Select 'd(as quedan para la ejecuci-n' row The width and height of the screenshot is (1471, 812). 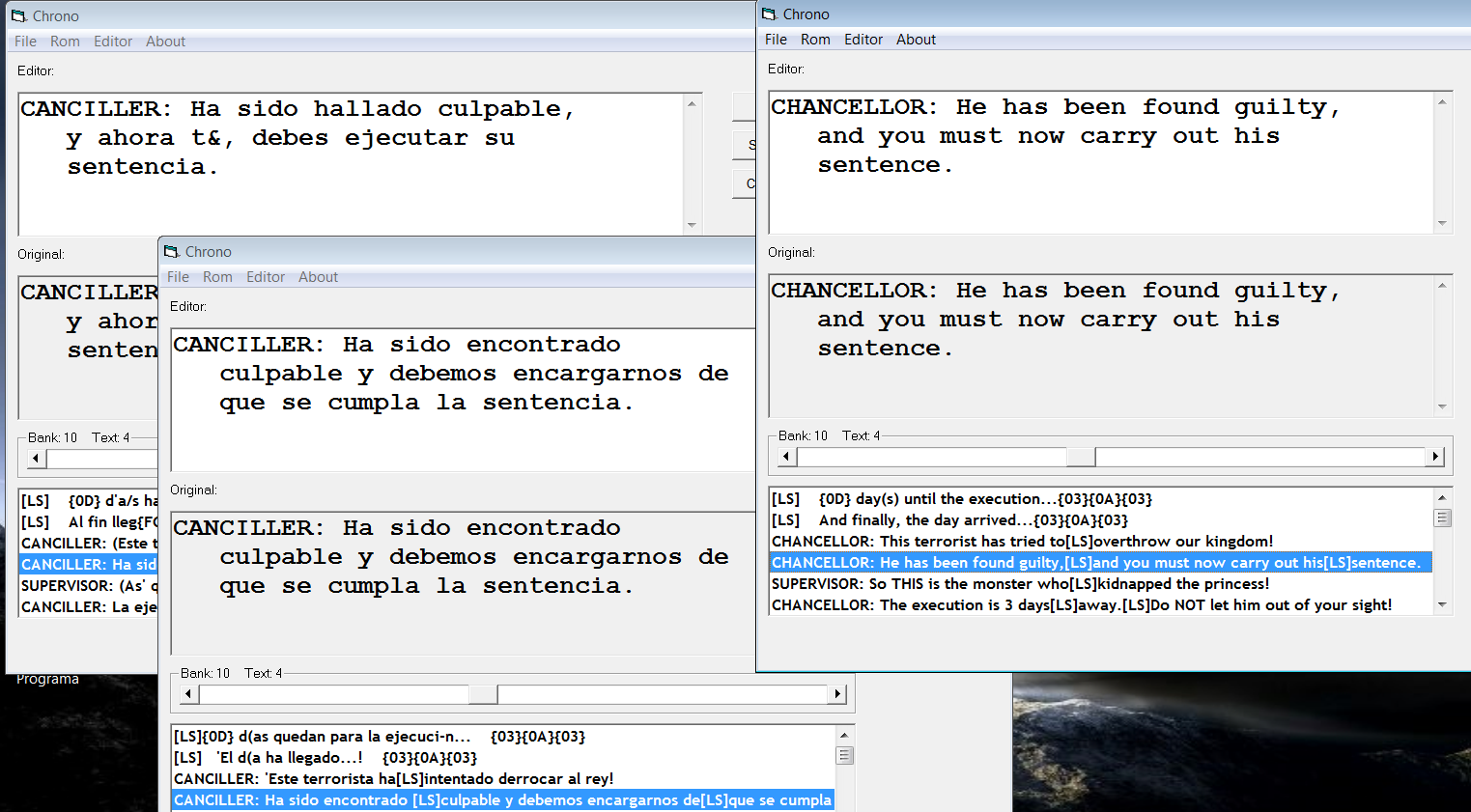pyautogui.click(x=503, y=737)
